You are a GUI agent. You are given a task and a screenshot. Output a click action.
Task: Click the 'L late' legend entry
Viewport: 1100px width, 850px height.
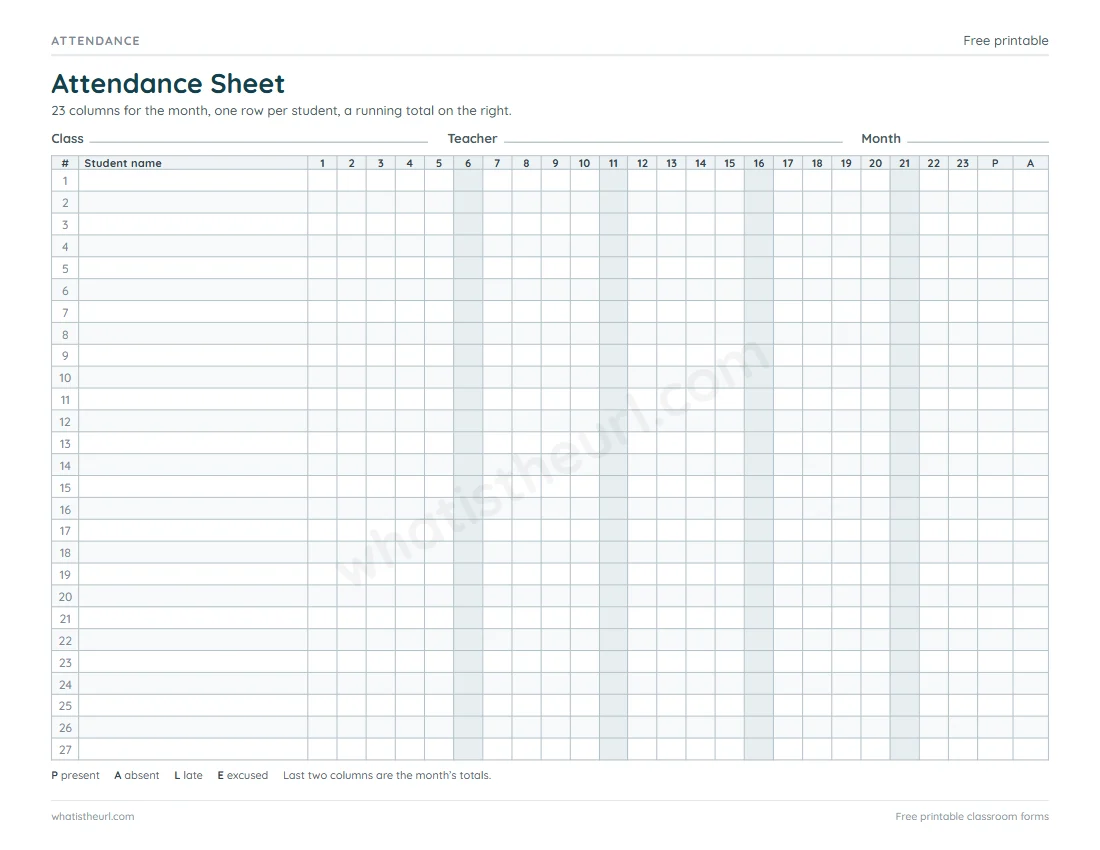pyautogui.click(x=188, y=775)
